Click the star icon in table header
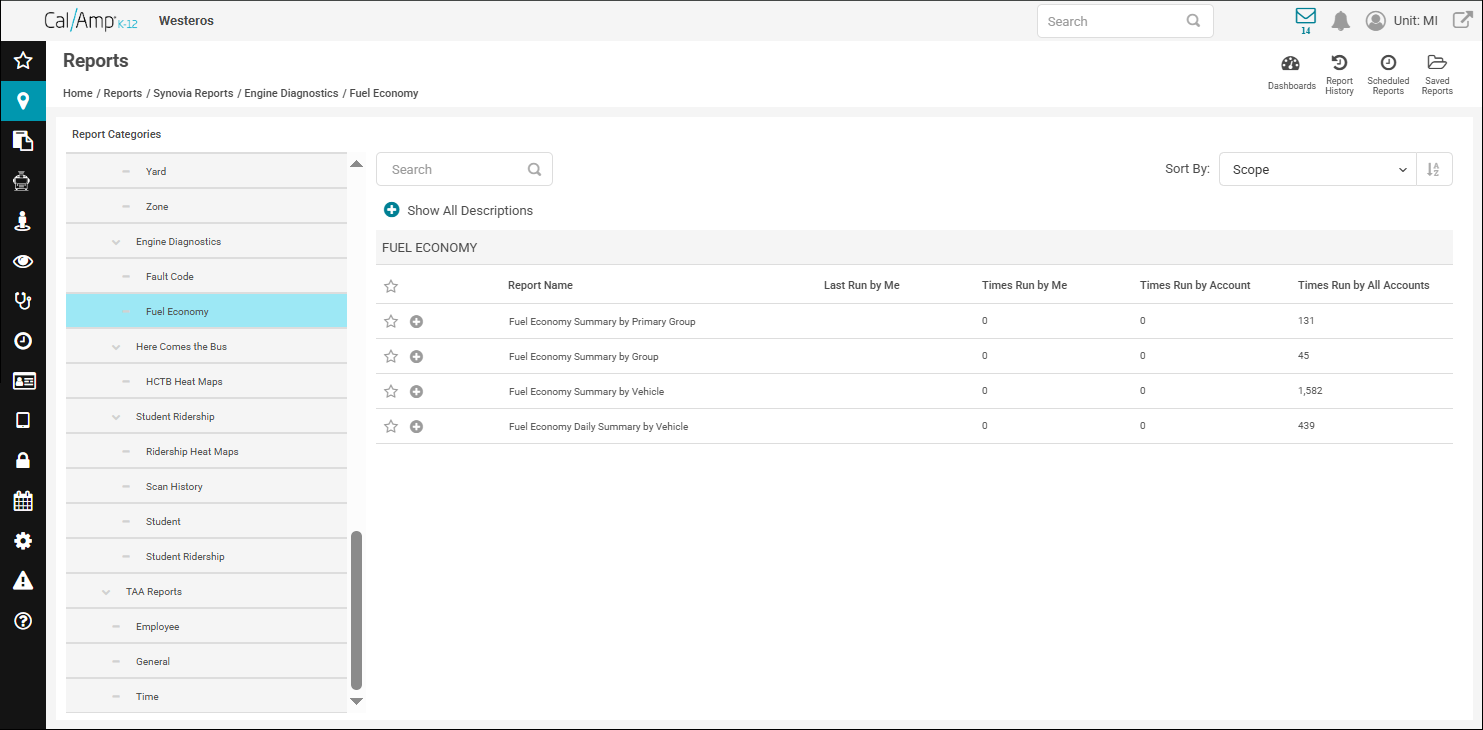Viewport: 1483px width, 730px height. coord(391,286)
